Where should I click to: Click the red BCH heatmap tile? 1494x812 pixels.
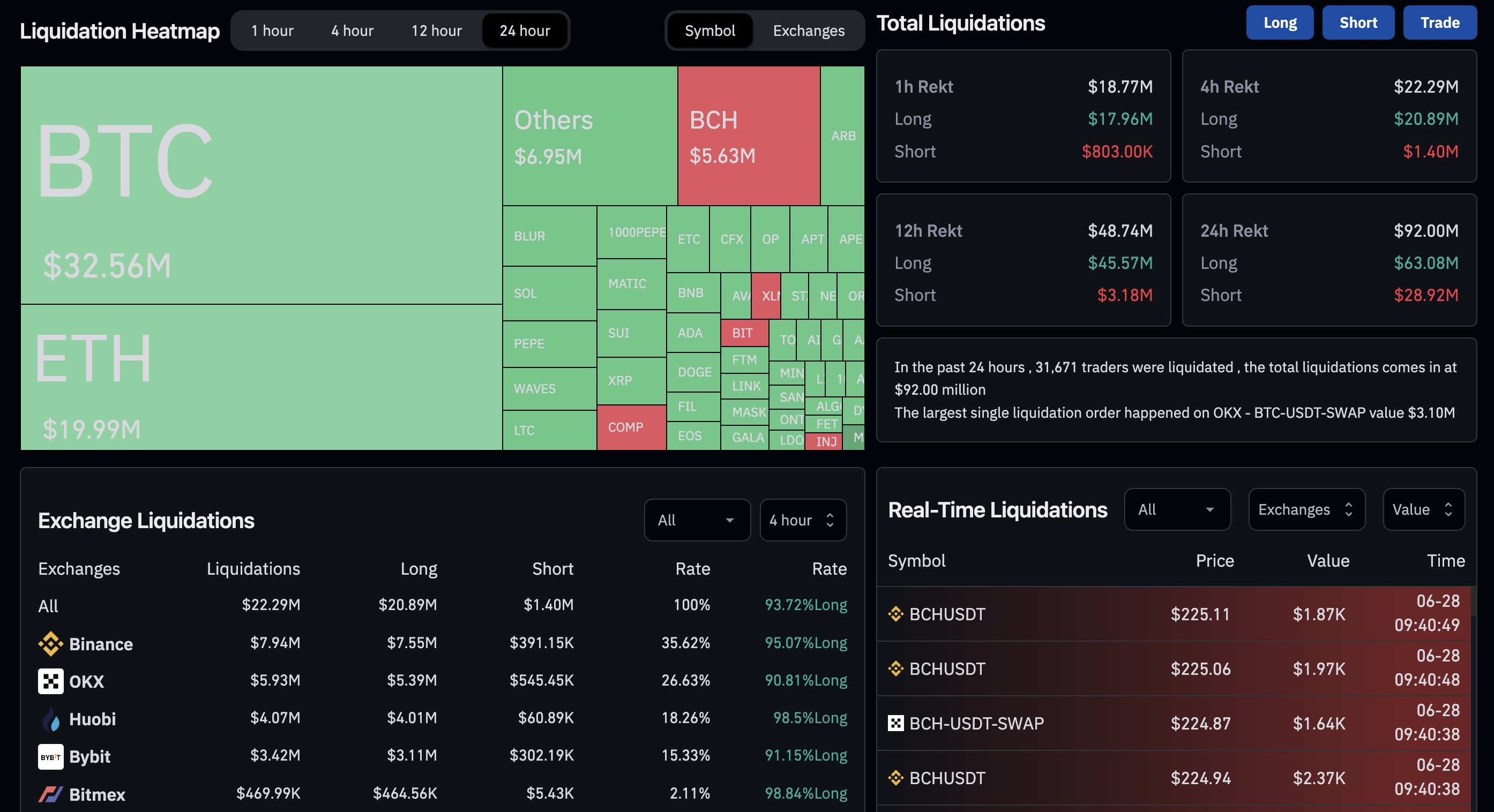[x=748, y=136]
